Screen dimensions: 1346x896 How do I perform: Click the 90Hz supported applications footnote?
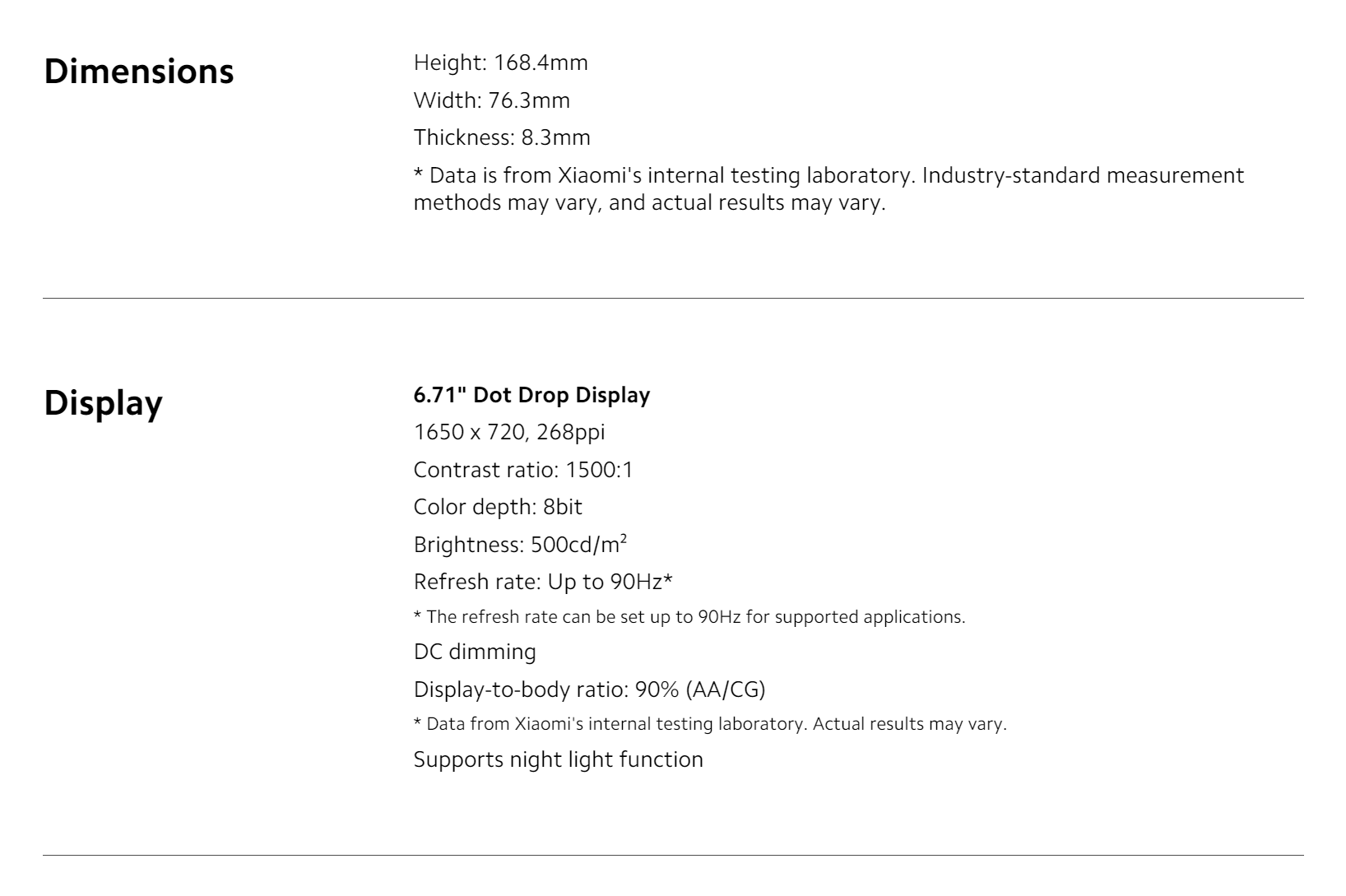(689, 617)
